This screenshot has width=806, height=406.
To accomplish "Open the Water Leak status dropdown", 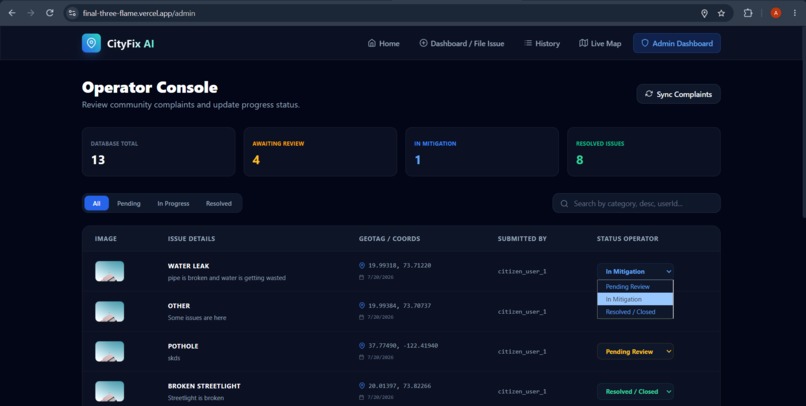I will coord(635,271).
